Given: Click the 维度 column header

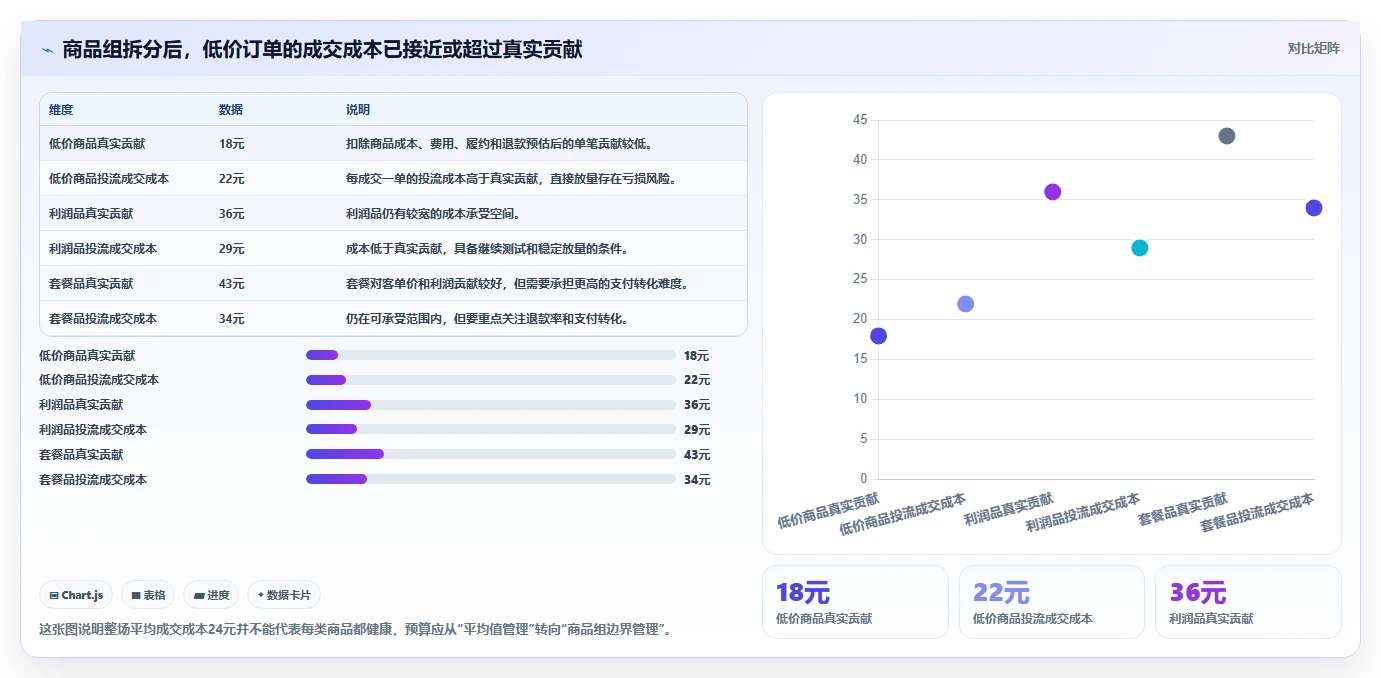Looking at the screenshot, I should click(61, 110).
